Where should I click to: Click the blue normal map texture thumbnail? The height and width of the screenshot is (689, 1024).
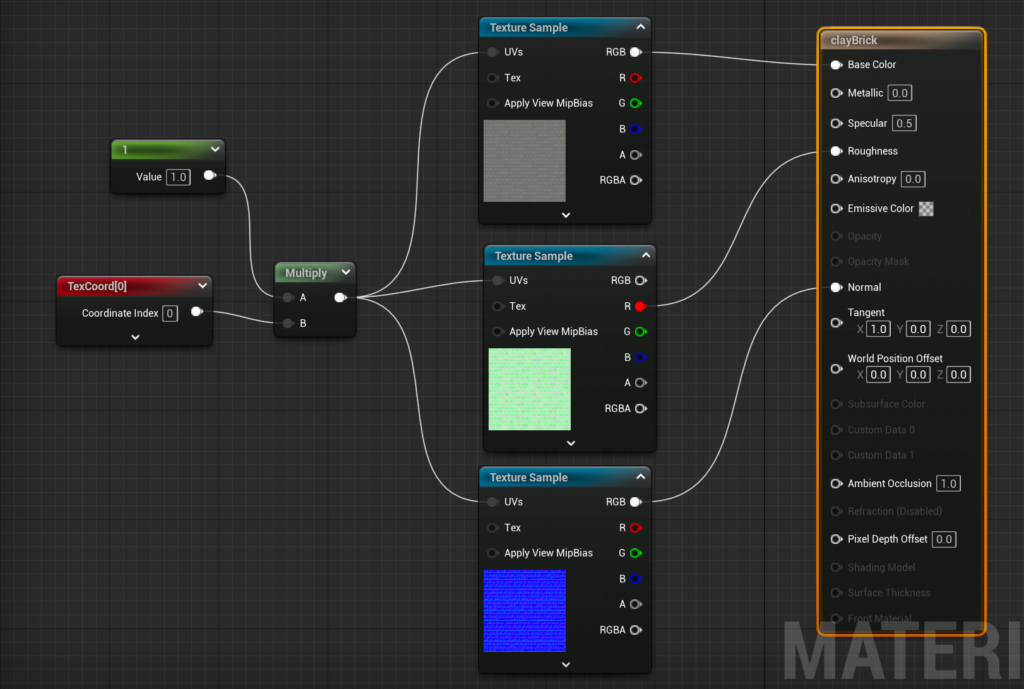tap(524, 610)
